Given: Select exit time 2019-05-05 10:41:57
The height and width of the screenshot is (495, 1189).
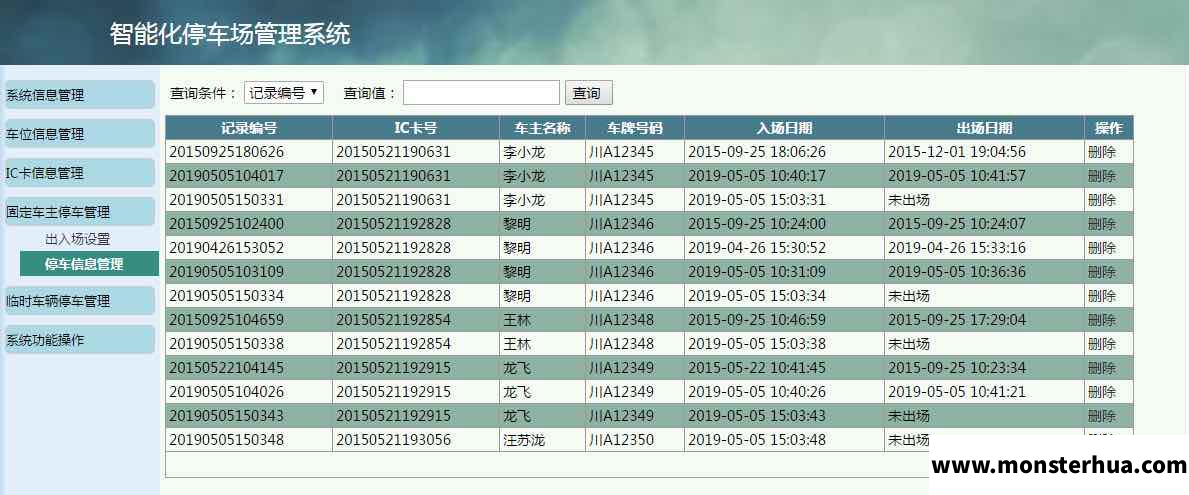Looking at the screenshot, I should point(957,176).
